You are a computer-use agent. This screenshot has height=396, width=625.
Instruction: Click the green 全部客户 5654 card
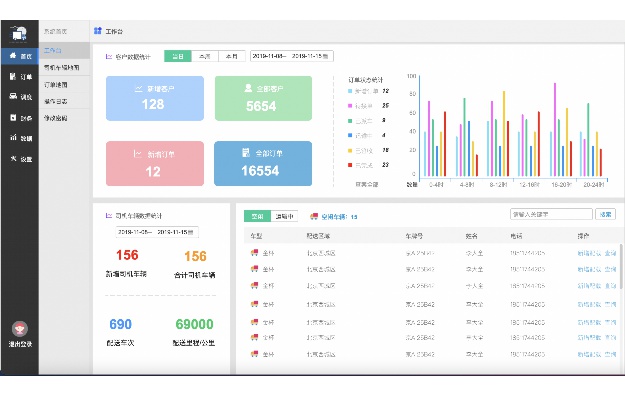click(263, 98)
